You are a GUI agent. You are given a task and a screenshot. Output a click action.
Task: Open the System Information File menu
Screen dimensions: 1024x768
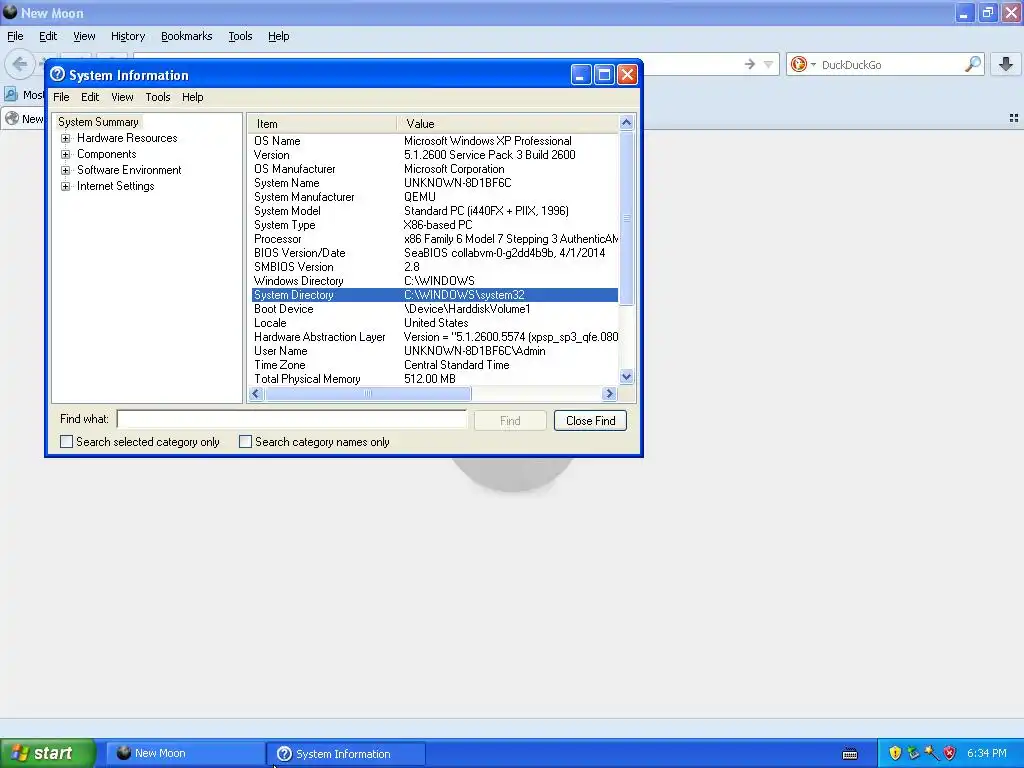(x=61, y=97)
